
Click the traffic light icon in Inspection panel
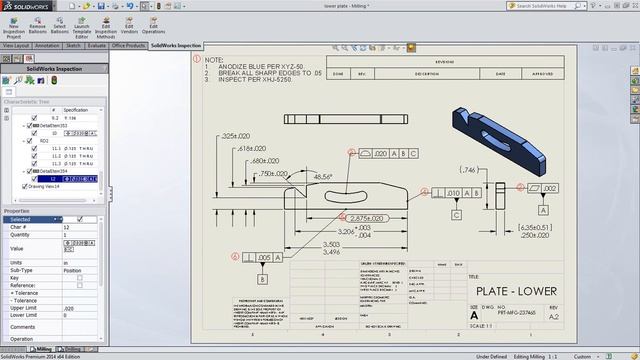(x=54, y=80)
